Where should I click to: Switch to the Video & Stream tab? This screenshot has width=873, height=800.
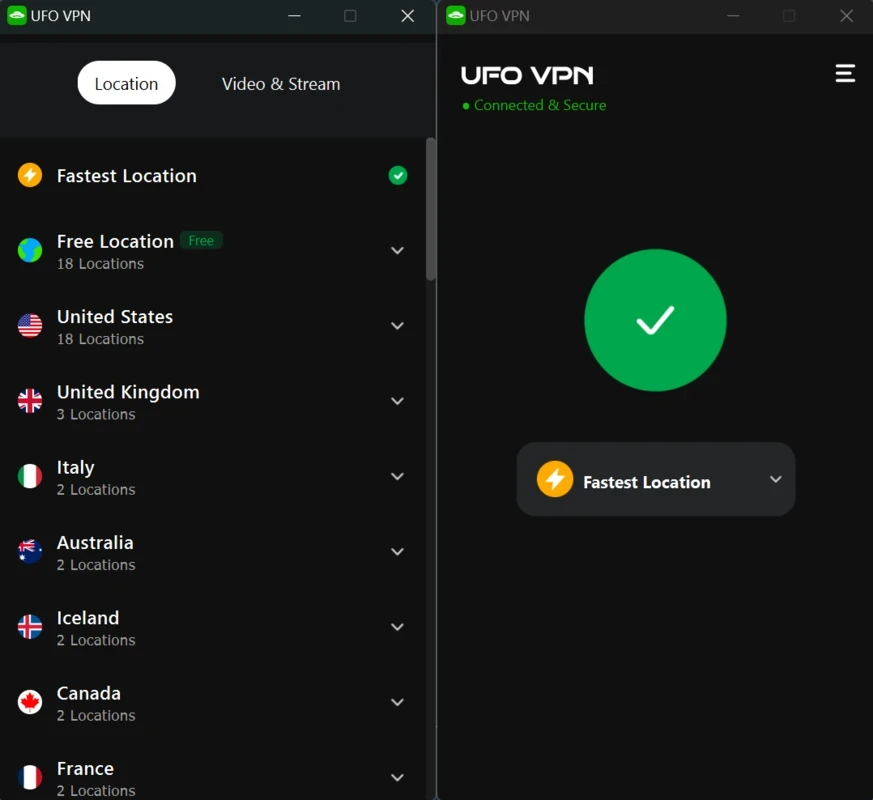tap(281, 84)
